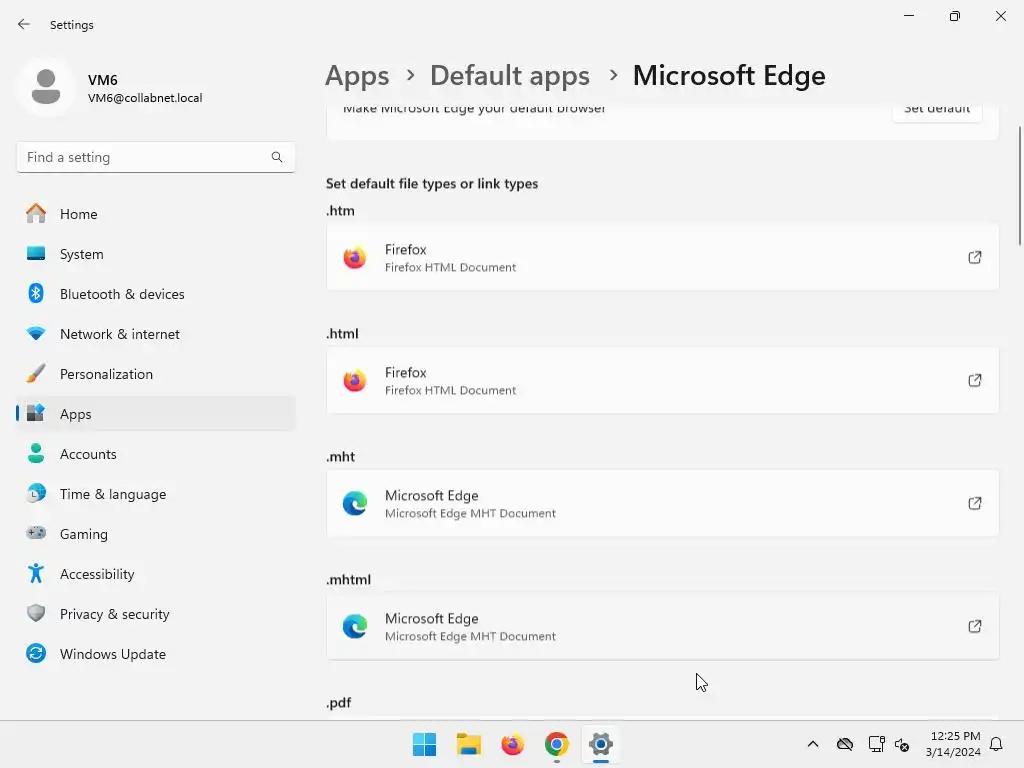This screenshot has width=1024, height=768.
Task: Click the external-link icon on the .html row
Action: (x=974, y=381)
